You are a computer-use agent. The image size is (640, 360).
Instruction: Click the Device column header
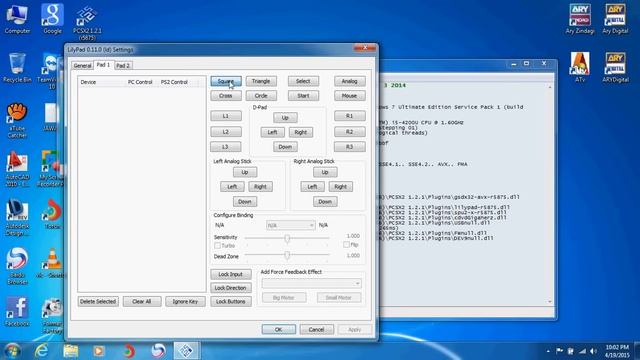coord(102,82)
